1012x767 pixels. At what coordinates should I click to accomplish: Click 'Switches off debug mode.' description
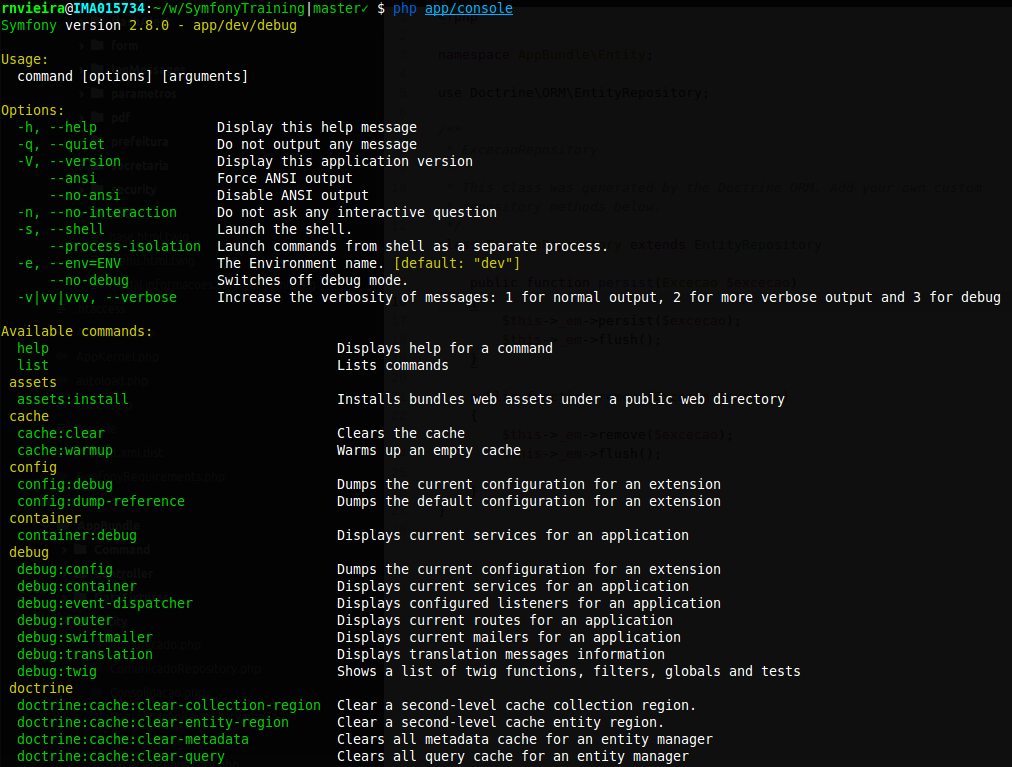pos(312,280)
